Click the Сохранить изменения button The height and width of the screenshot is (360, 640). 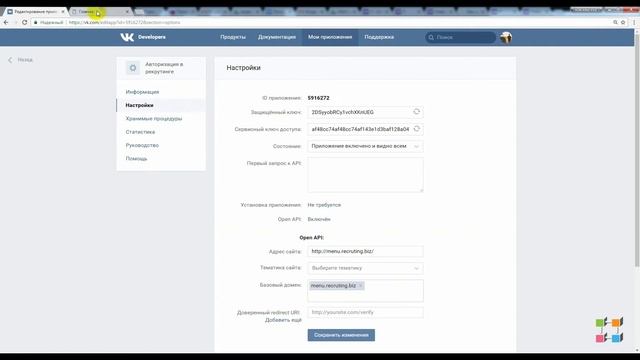click(341, 335)
